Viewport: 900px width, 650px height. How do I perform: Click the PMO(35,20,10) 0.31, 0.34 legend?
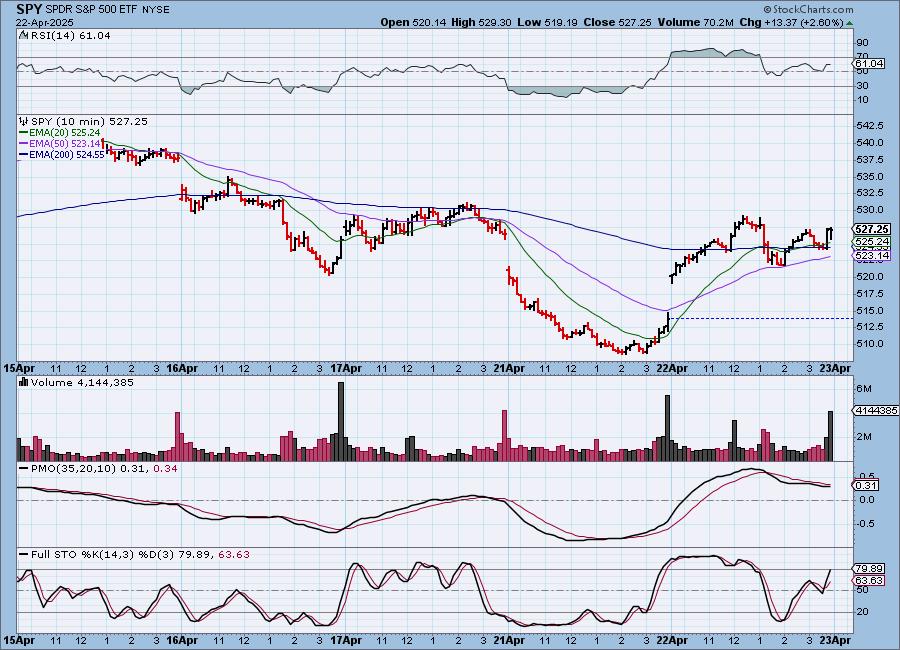coord(104,469)
